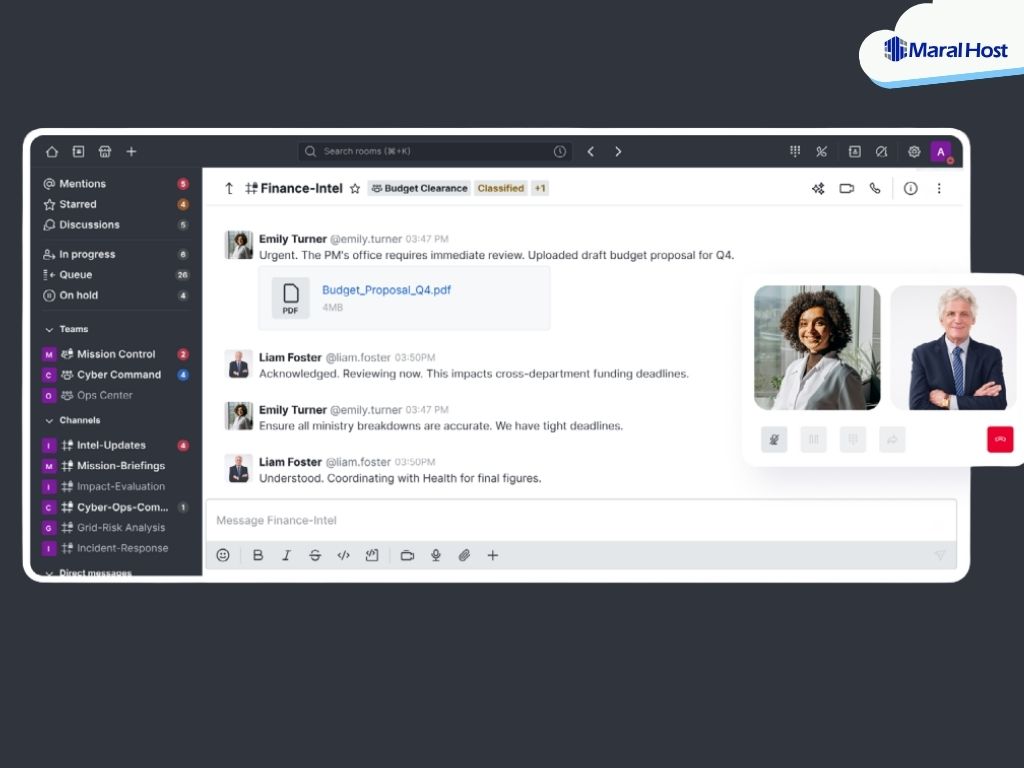Click the plus create-new icon in top bar
This screenshot has width=1024, height=768.
pos(131,152)
